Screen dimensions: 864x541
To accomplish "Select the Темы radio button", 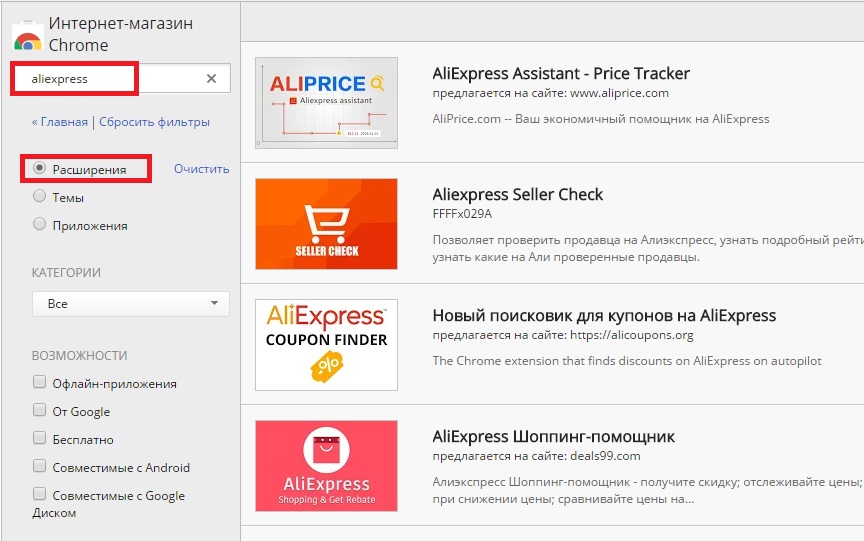I will (40, 197).
